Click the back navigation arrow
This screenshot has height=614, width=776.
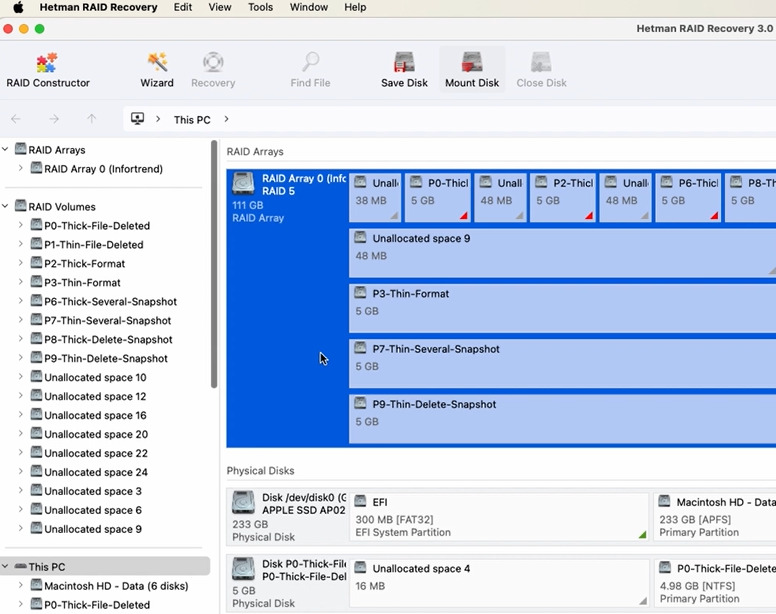pos(16,119)
